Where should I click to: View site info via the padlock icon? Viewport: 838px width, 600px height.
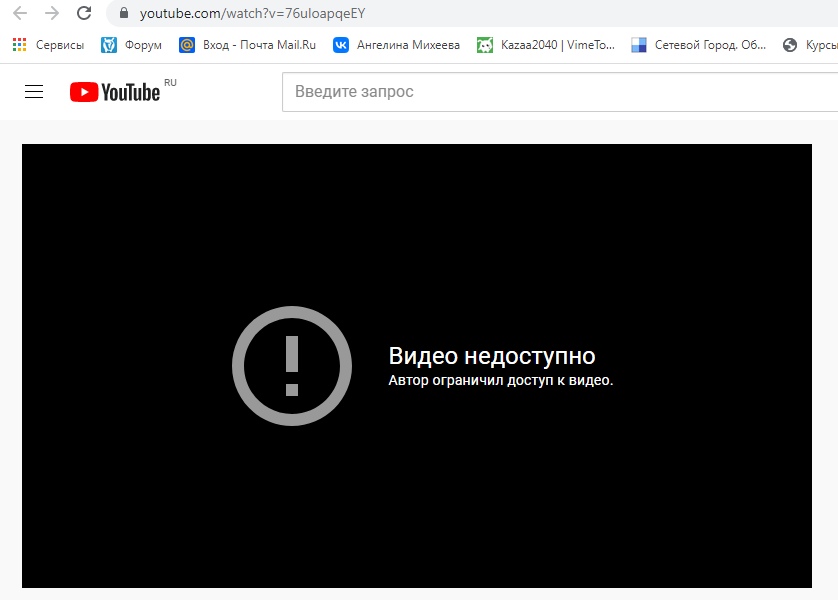[124, 14]
